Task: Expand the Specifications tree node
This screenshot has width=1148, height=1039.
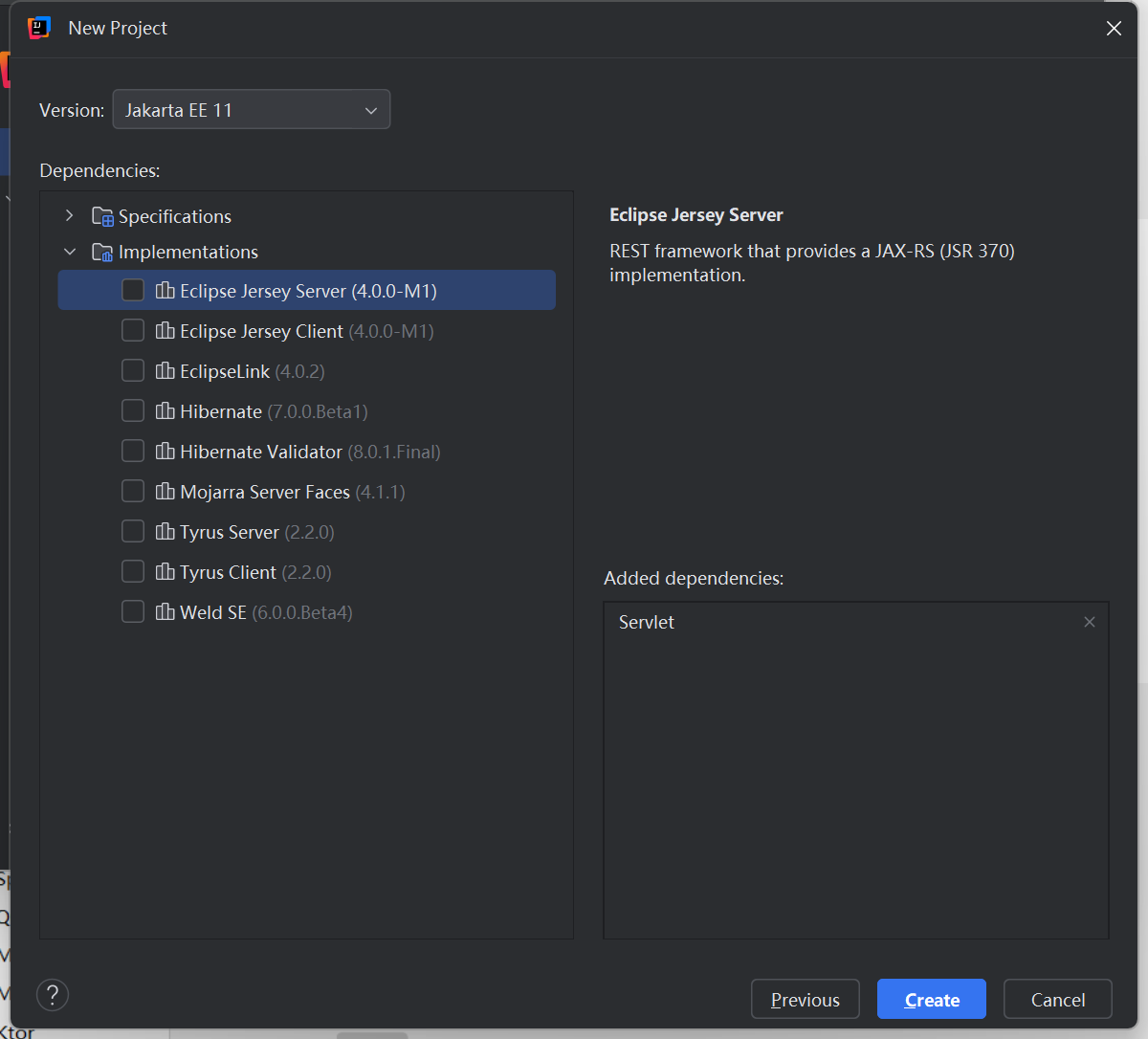Action: click(x=70, y=216)
